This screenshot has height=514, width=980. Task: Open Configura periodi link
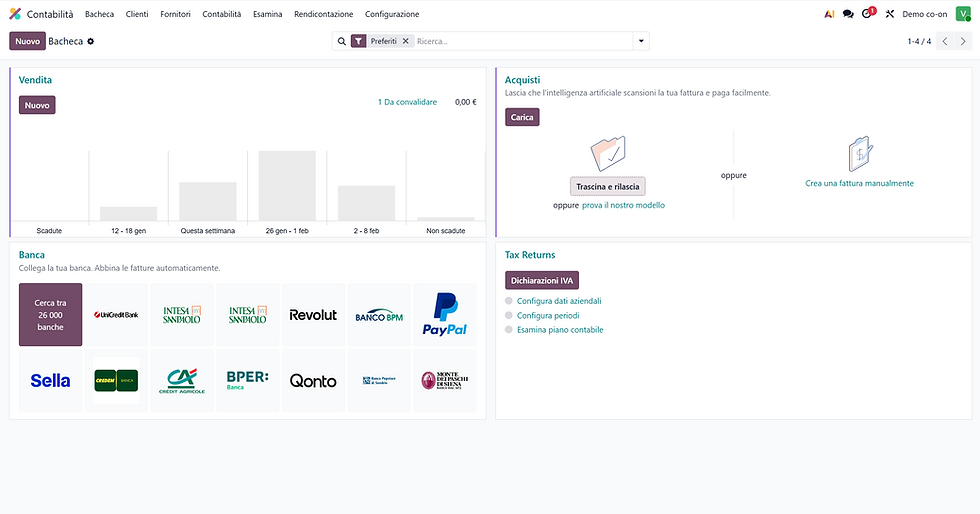pos(548,315)
